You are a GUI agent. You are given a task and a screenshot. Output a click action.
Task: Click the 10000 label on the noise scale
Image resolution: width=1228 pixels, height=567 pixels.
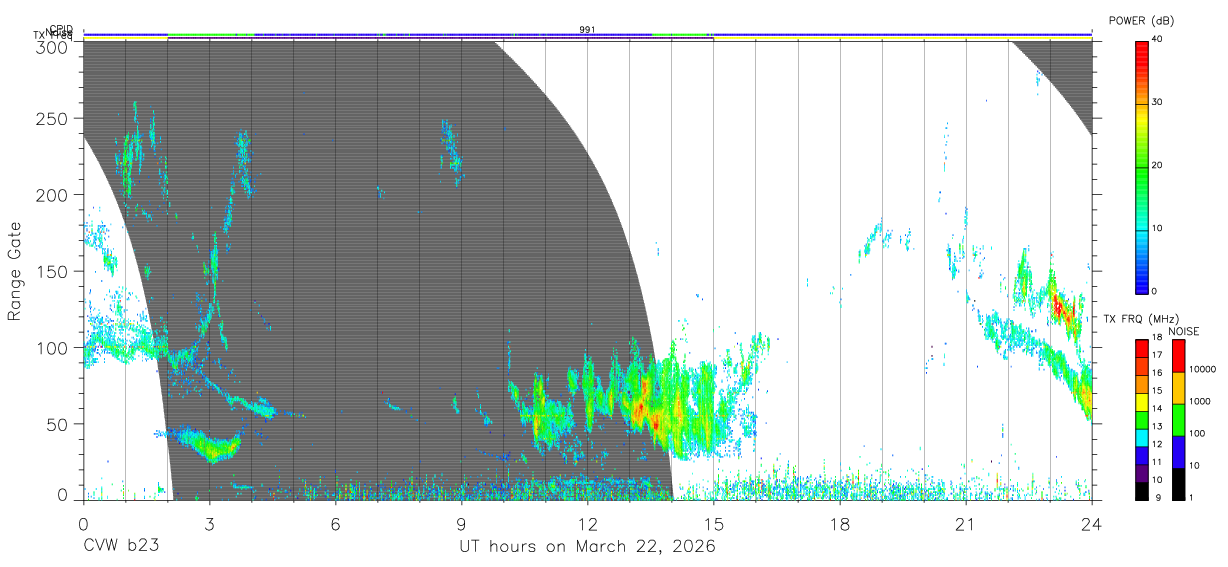coord(1204,370)
